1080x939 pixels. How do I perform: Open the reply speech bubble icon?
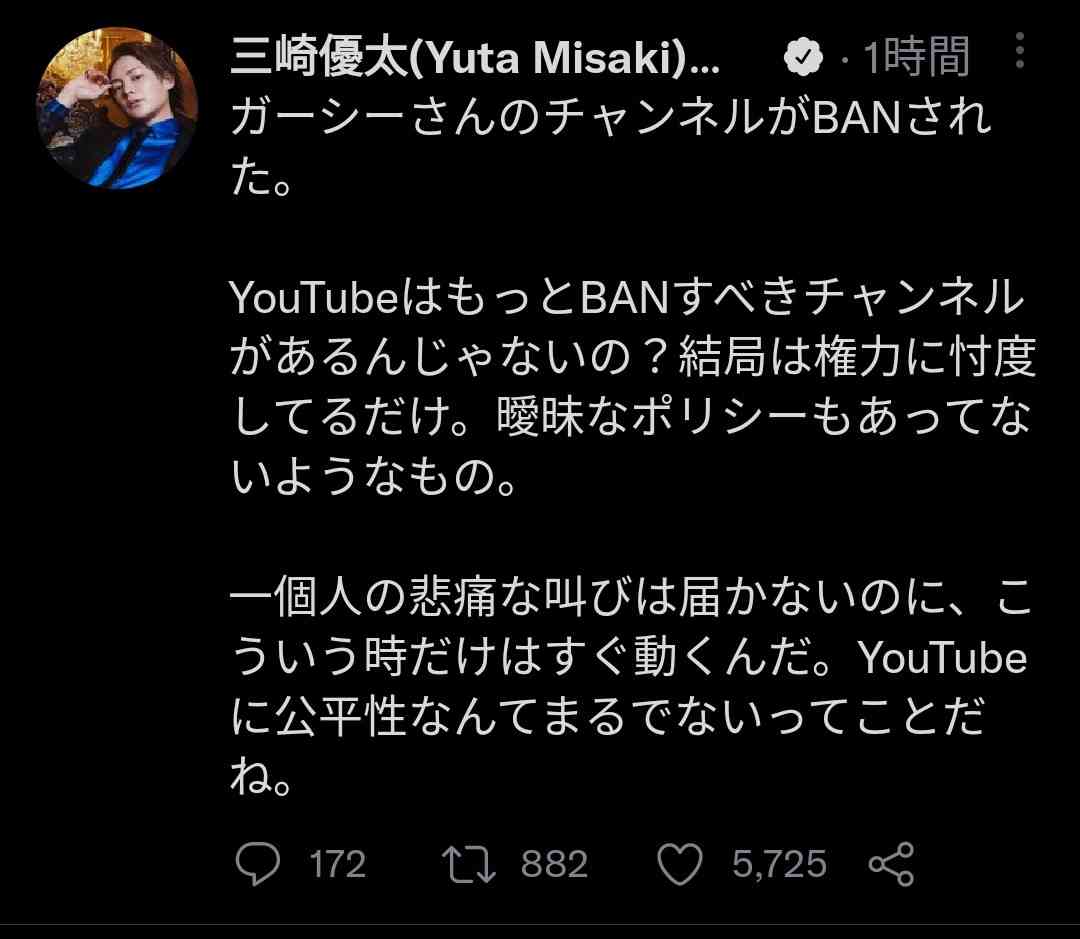(258, 864)
